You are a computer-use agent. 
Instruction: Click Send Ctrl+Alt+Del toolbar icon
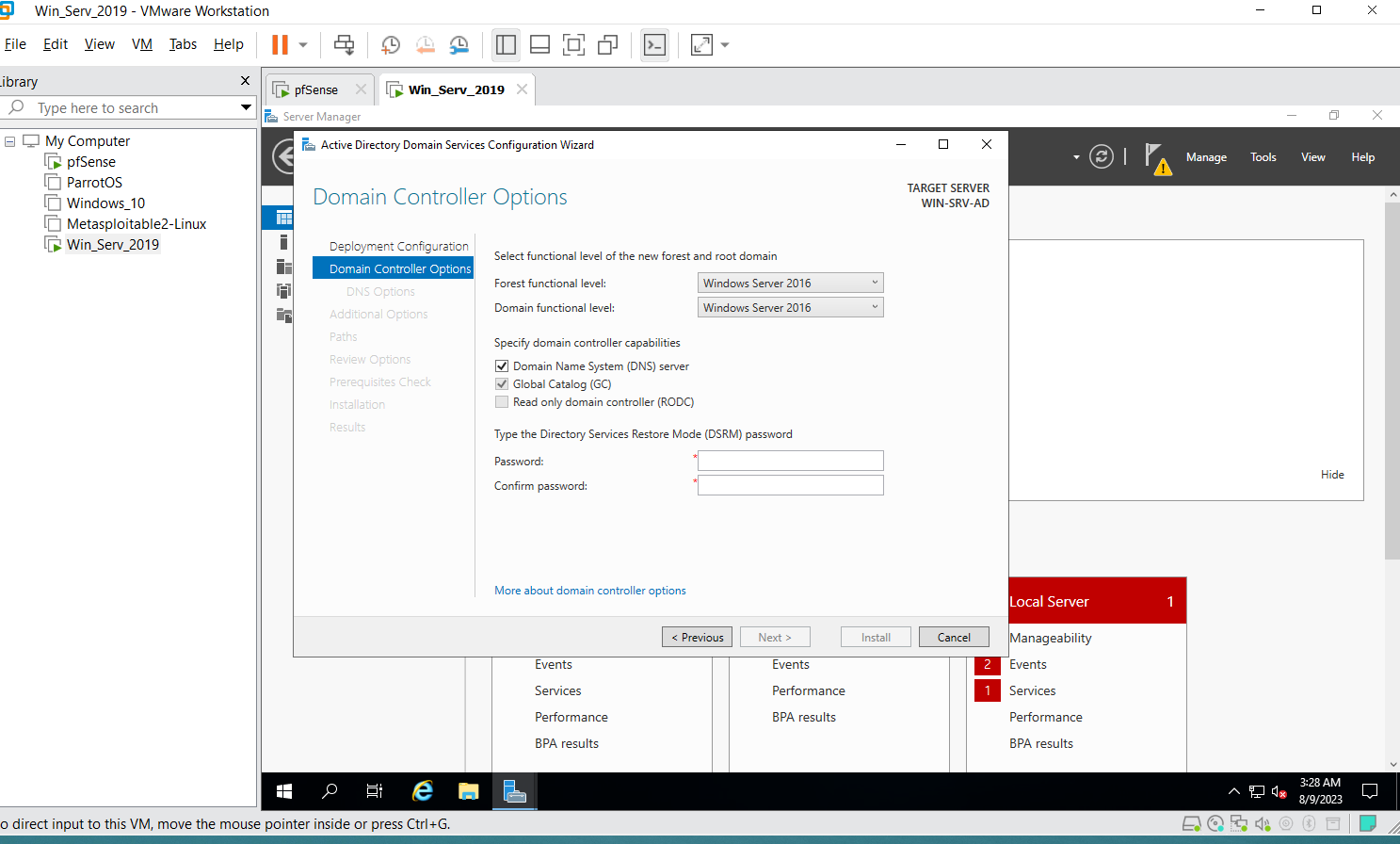tap(345, 44)
